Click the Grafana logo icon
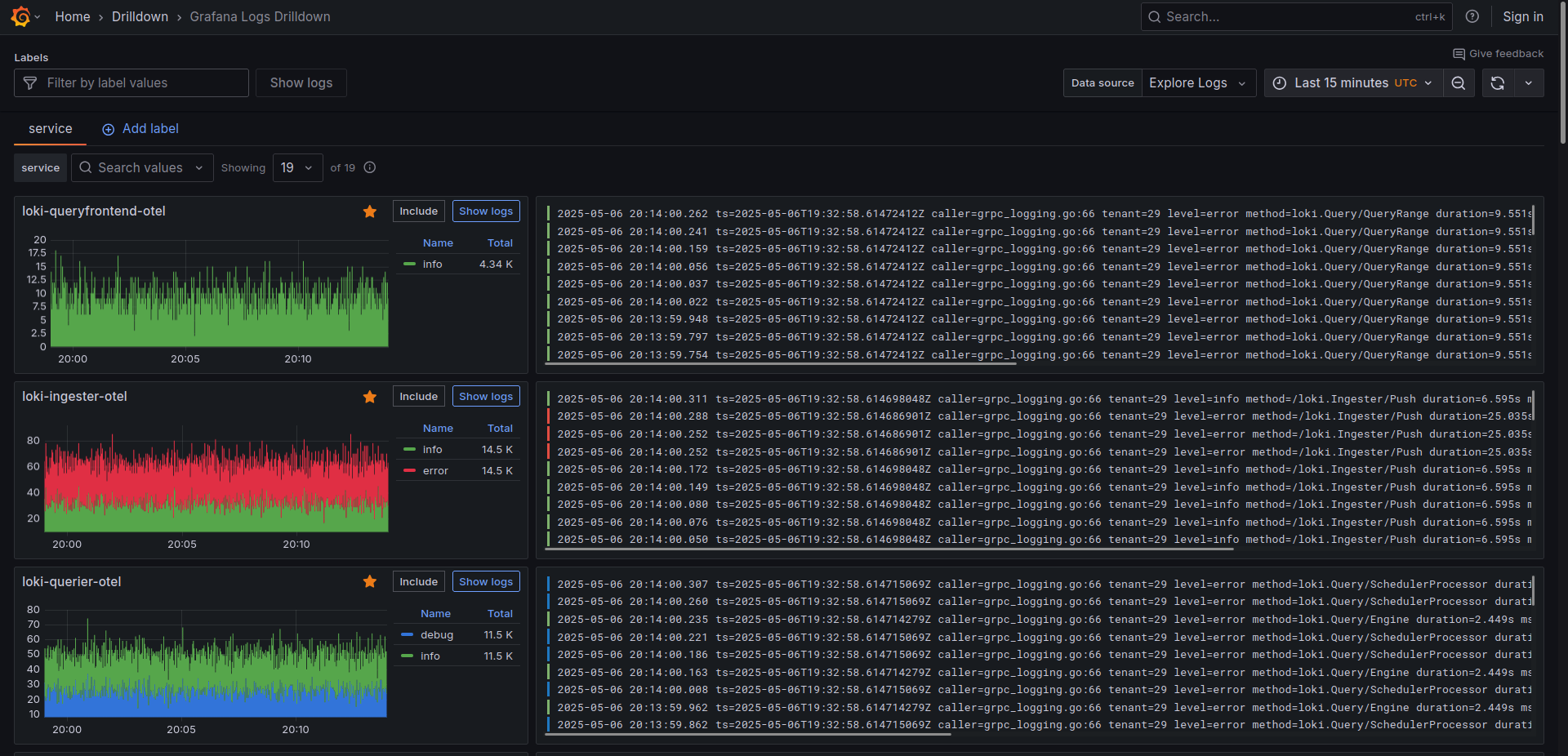 point(20,16)
